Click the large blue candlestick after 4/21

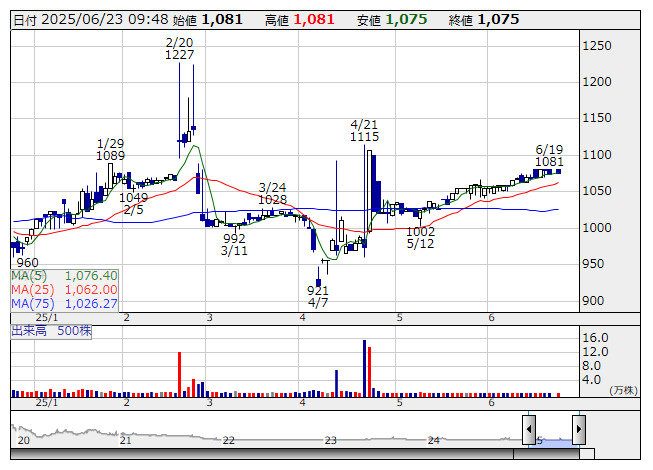374,184
